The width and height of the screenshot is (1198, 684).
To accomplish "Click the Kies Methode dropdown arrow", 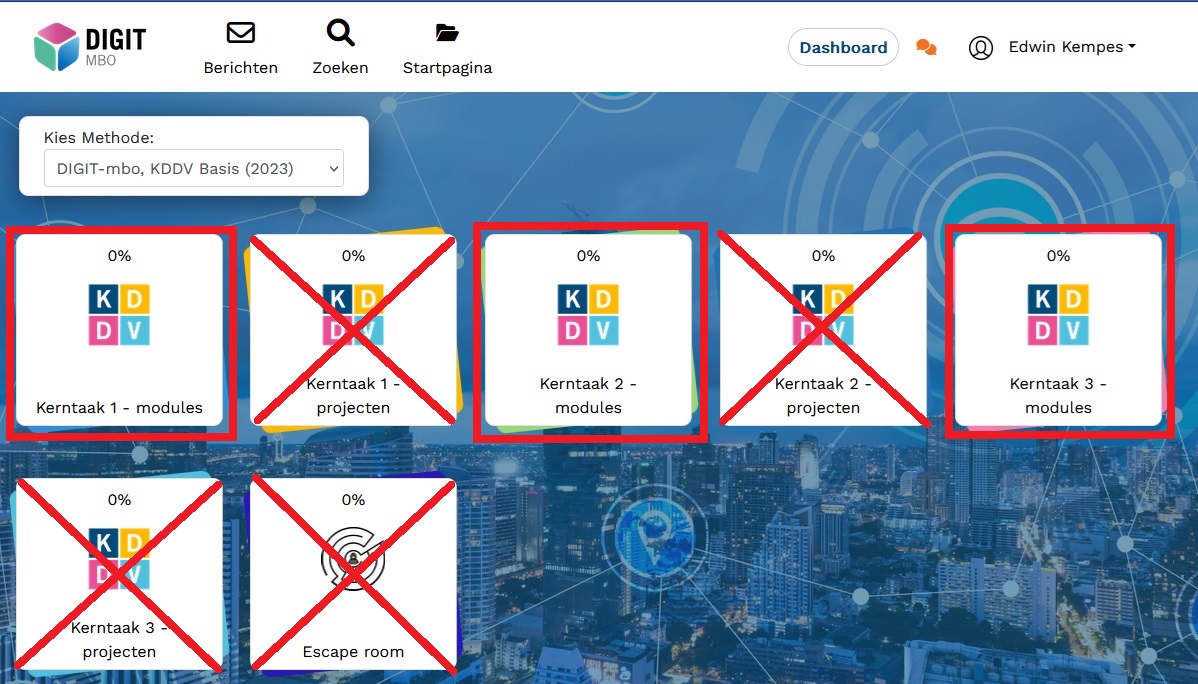I will 333,169.
